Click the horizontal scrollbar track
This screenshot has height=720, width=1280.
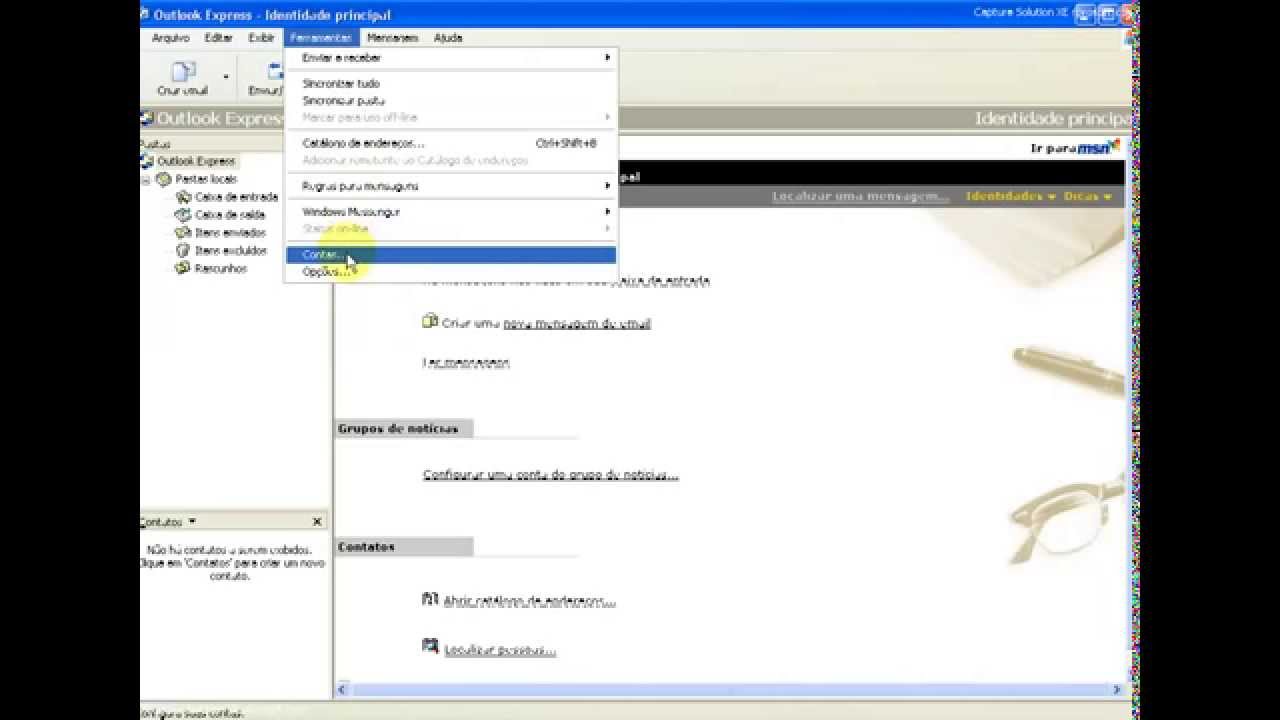[x=730, y=689]
